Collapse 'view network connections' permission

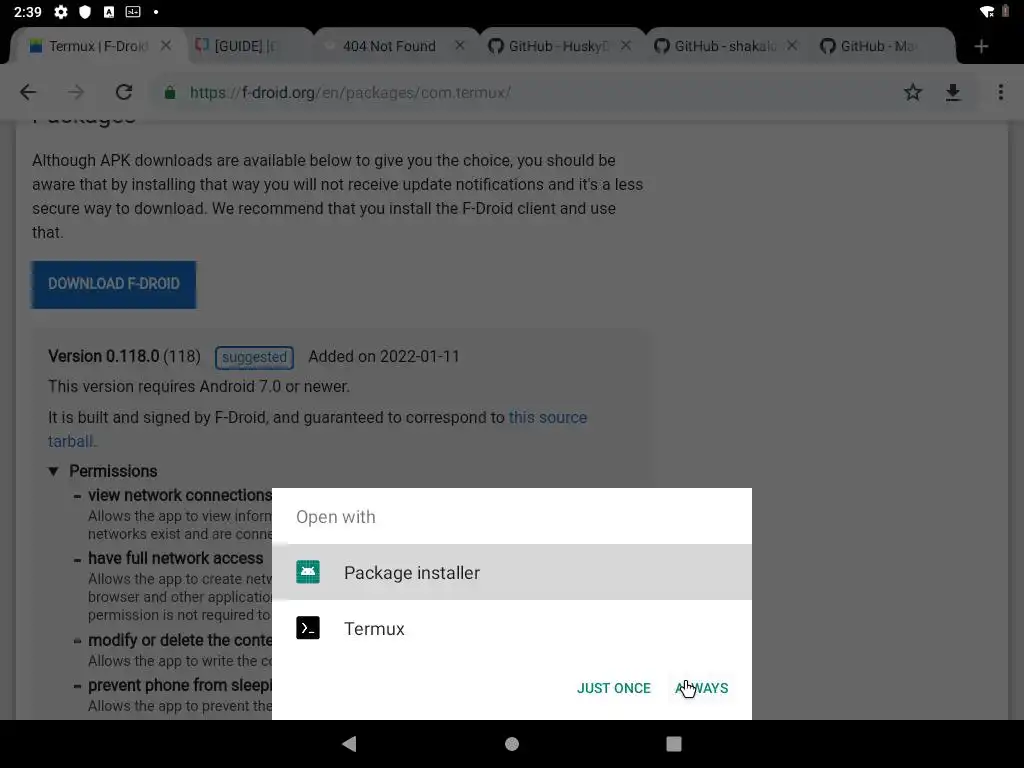[x=77, y=496]
